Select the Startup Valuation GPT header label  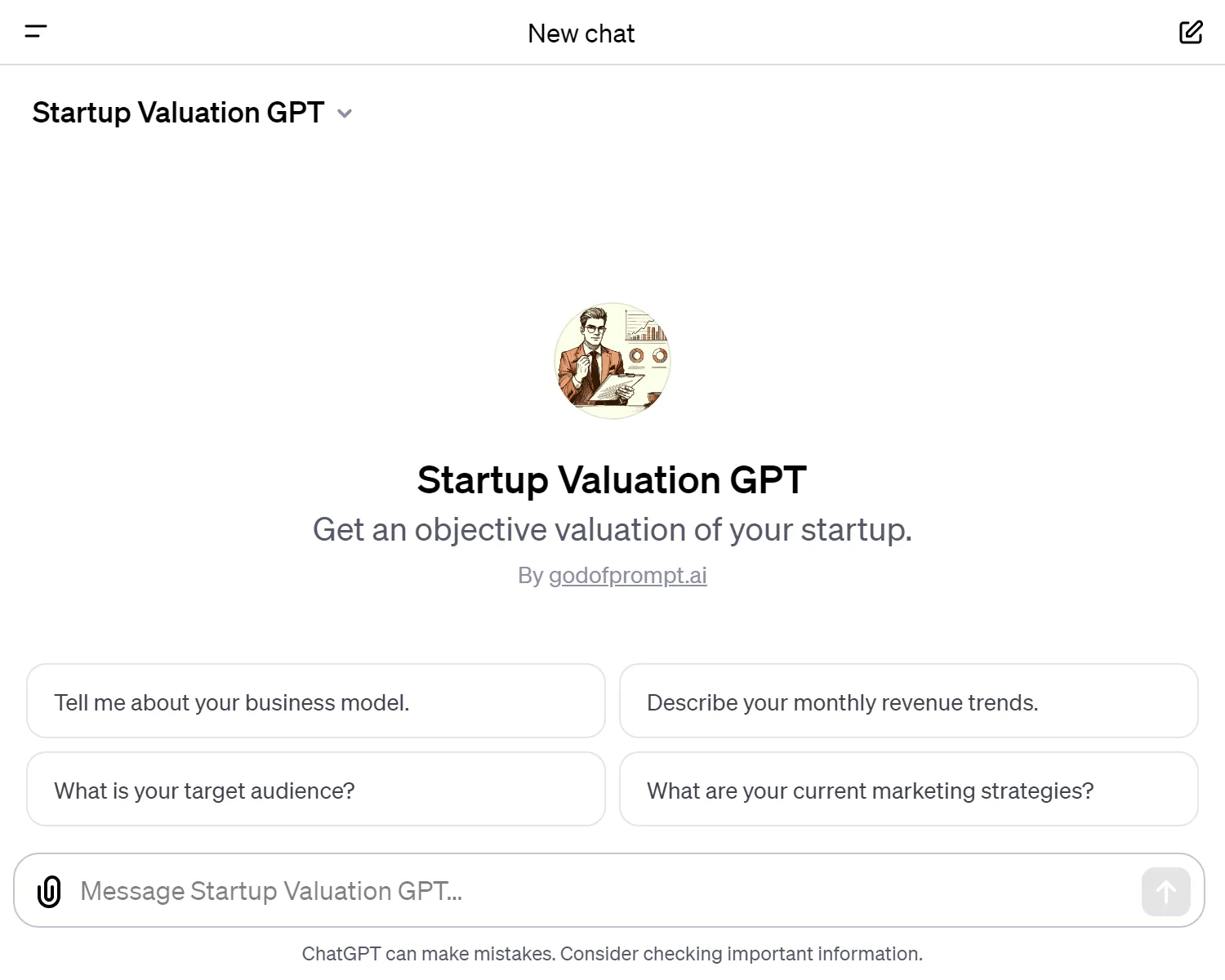click(177, 113)
